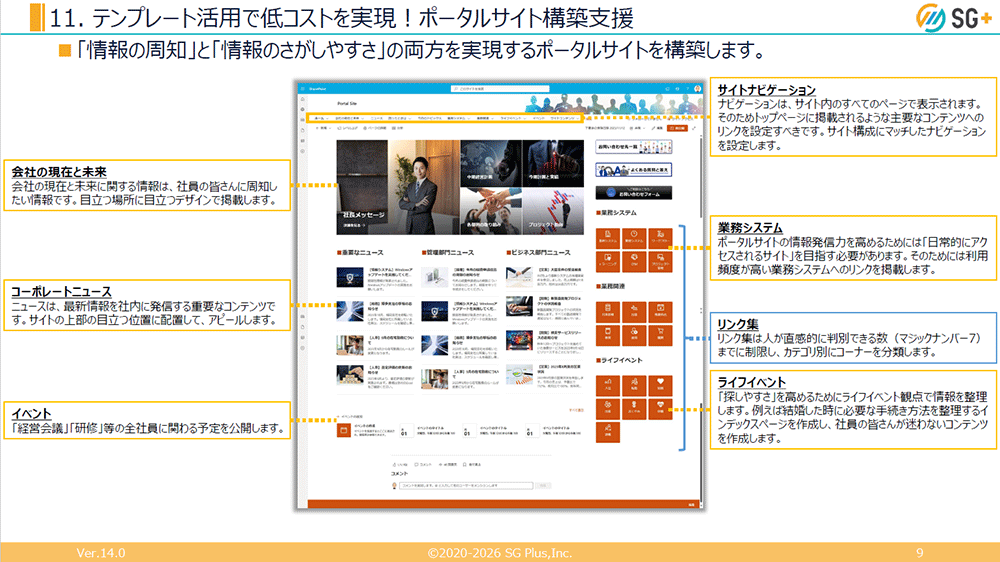The image size is (1000, 562).
Task: Open the first 01 date event card
Action: pos(427,431)
